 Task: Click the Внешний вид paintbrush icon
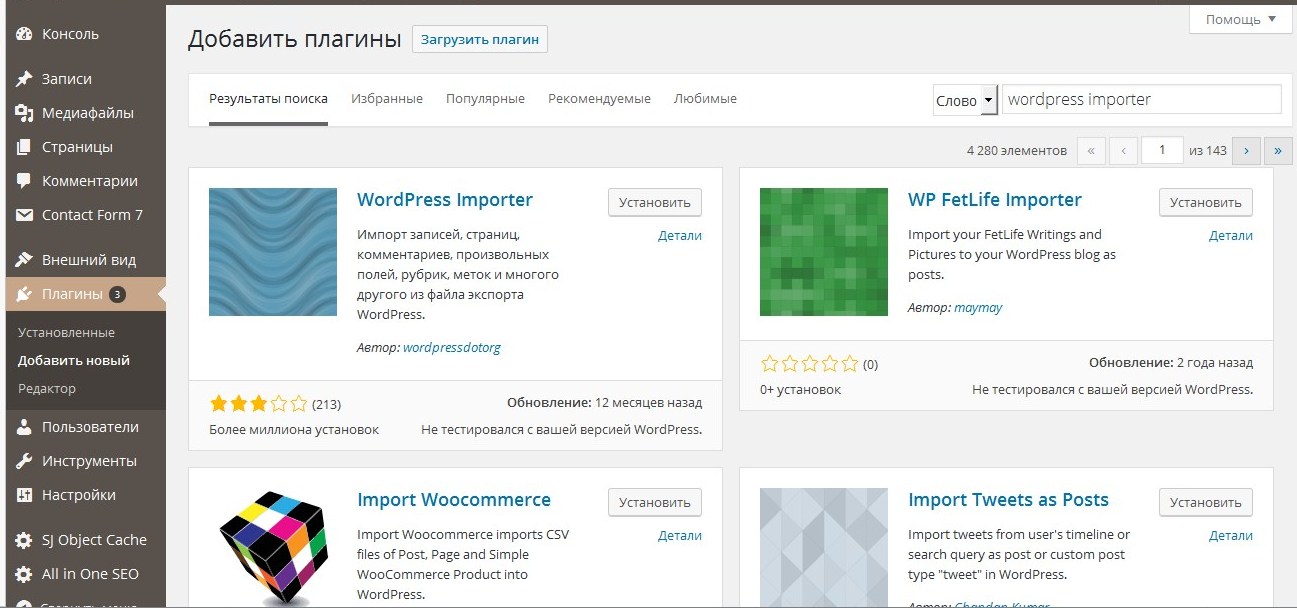pyautogui.click(x=24, y=260)
